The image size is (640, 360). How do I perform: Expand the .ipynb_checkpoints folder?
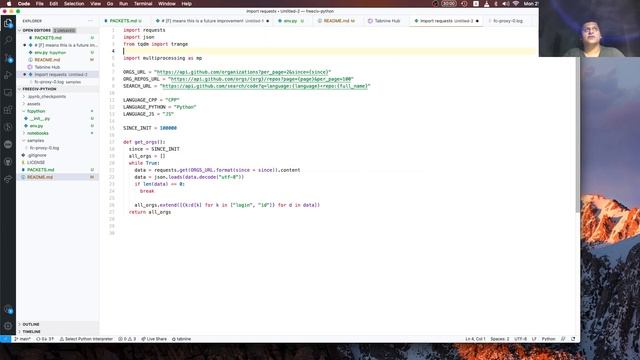pos(47,96)
